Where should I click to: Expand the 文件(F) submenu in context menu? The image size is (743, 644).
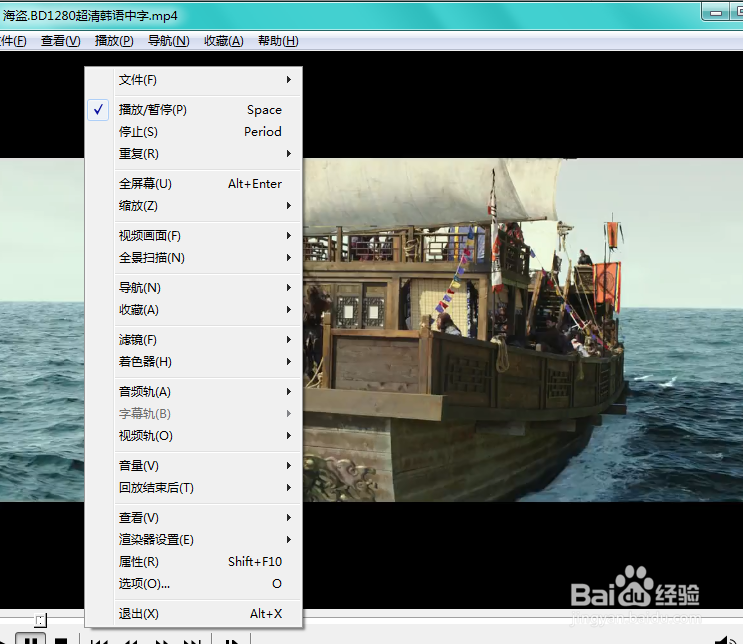click(x=193, y=80)
